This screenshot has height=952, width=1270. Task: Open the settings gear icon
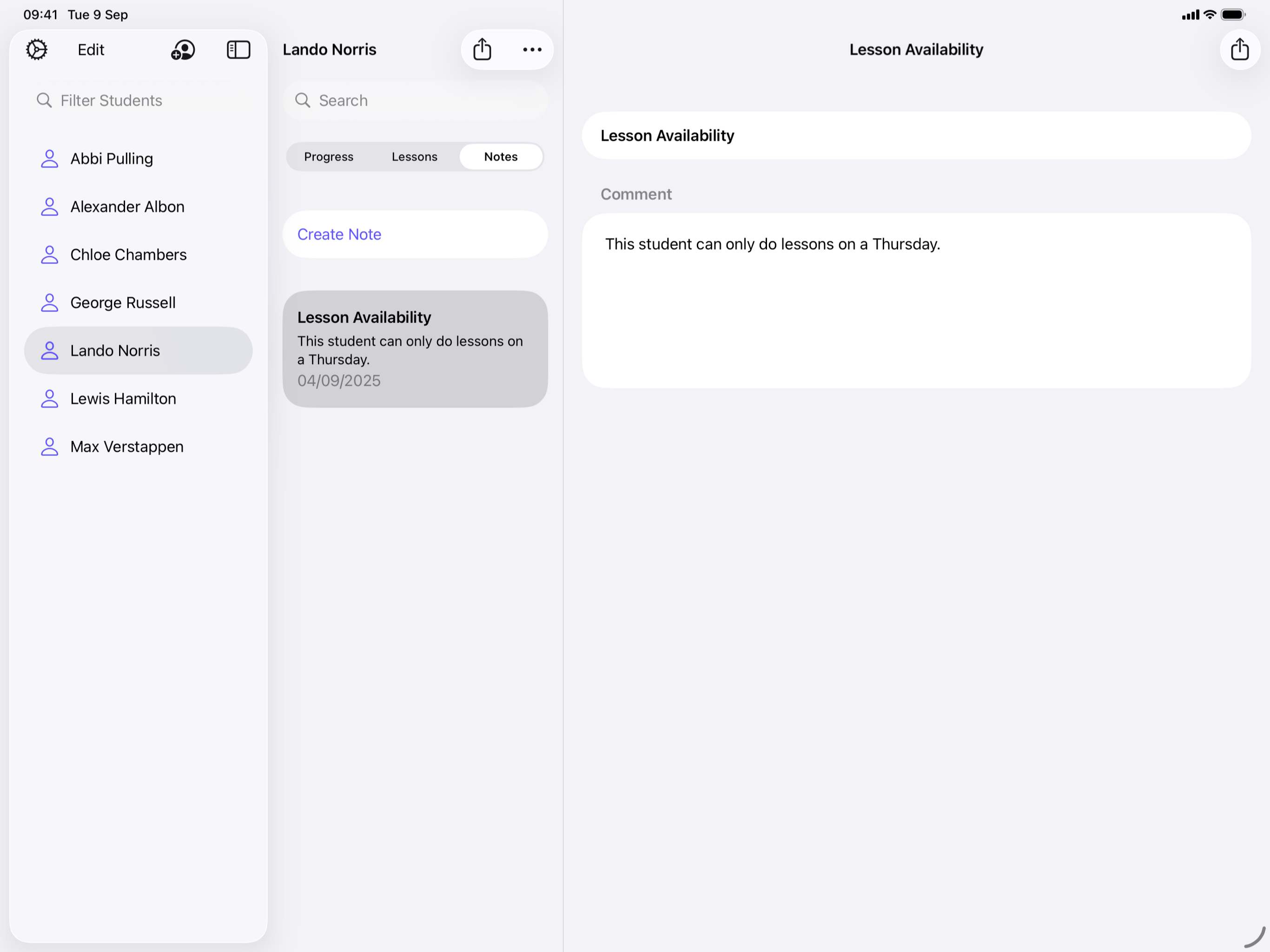pos(37,50)
